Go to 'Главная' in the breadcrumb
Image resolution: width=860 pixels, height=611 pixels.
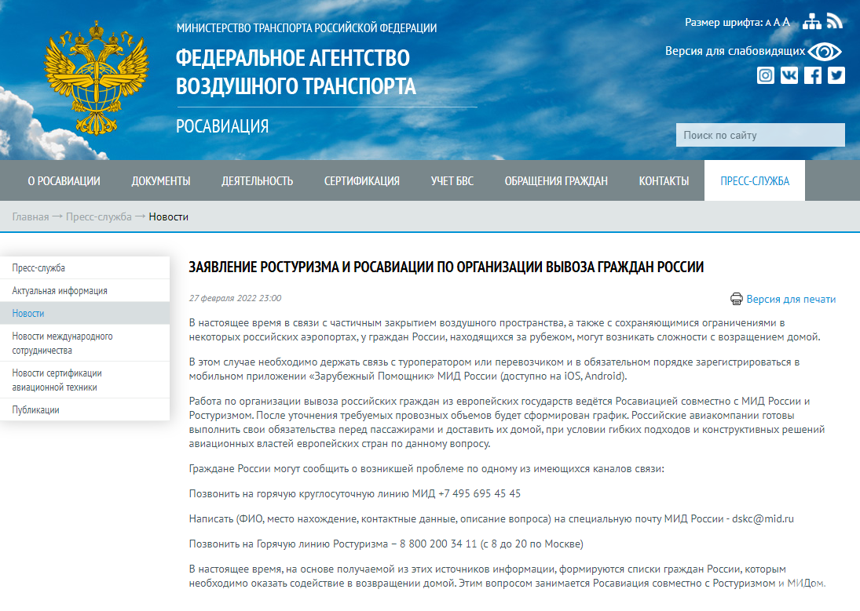tap(31, 217)
